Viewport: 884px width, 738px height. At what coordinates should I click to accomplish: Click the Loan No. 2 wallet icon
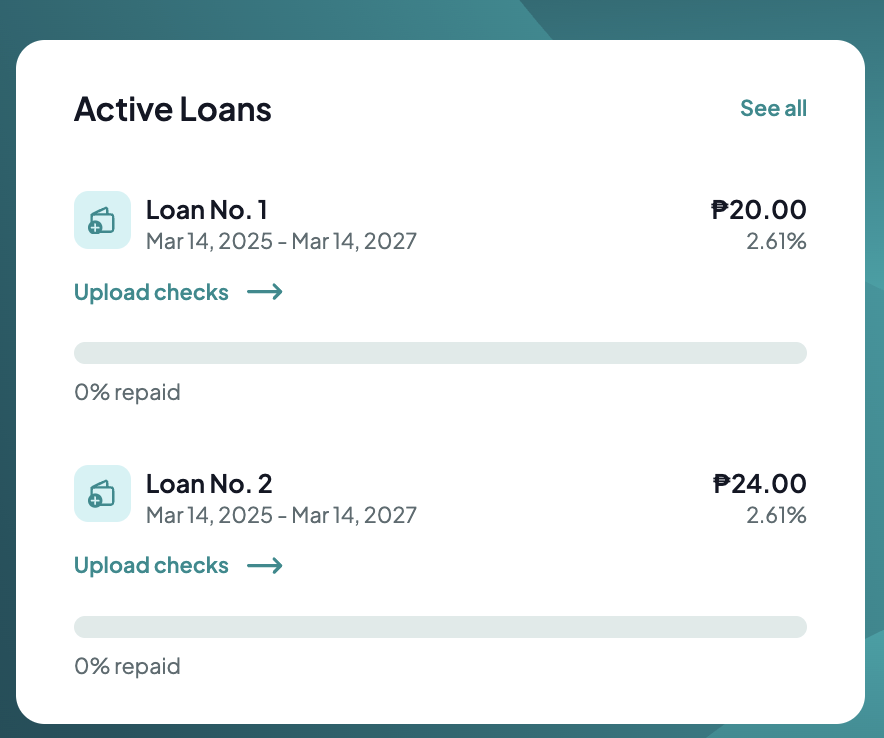(x=102, y=493)
